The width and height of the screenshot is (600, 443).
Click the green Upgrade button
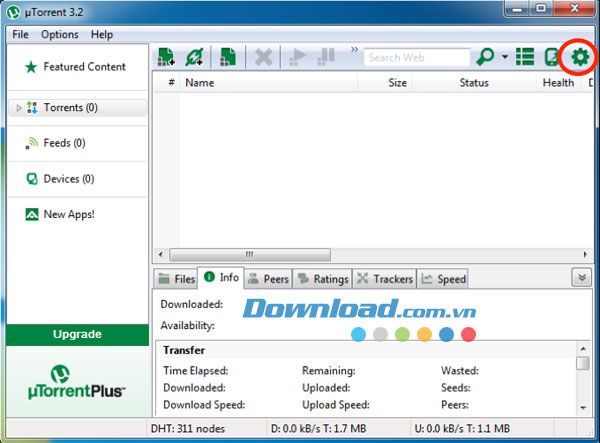[x=78, y=335]
